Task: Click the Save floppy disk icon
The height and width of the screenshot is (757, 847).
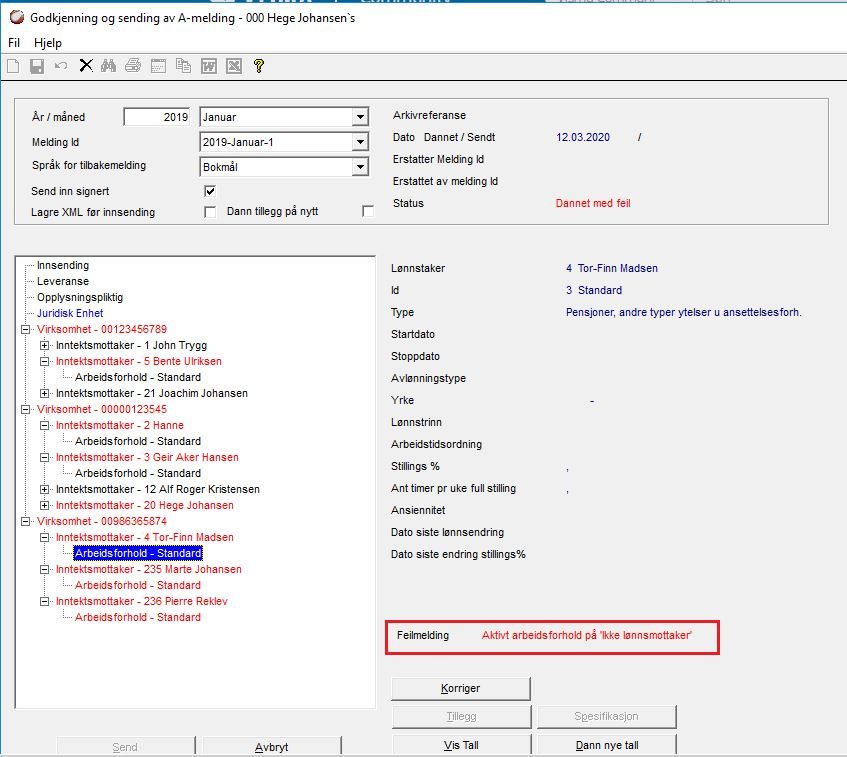Action: pyautogui.click(x=37, y=66)
